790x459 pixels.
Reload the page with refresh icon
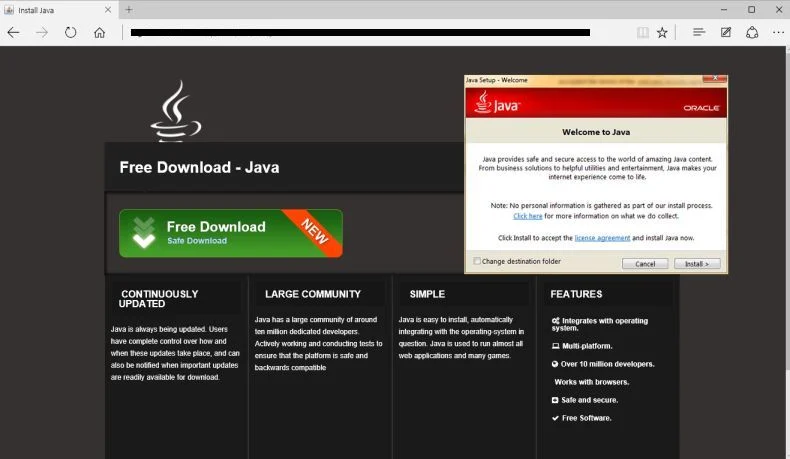click(x=71, y=33)
